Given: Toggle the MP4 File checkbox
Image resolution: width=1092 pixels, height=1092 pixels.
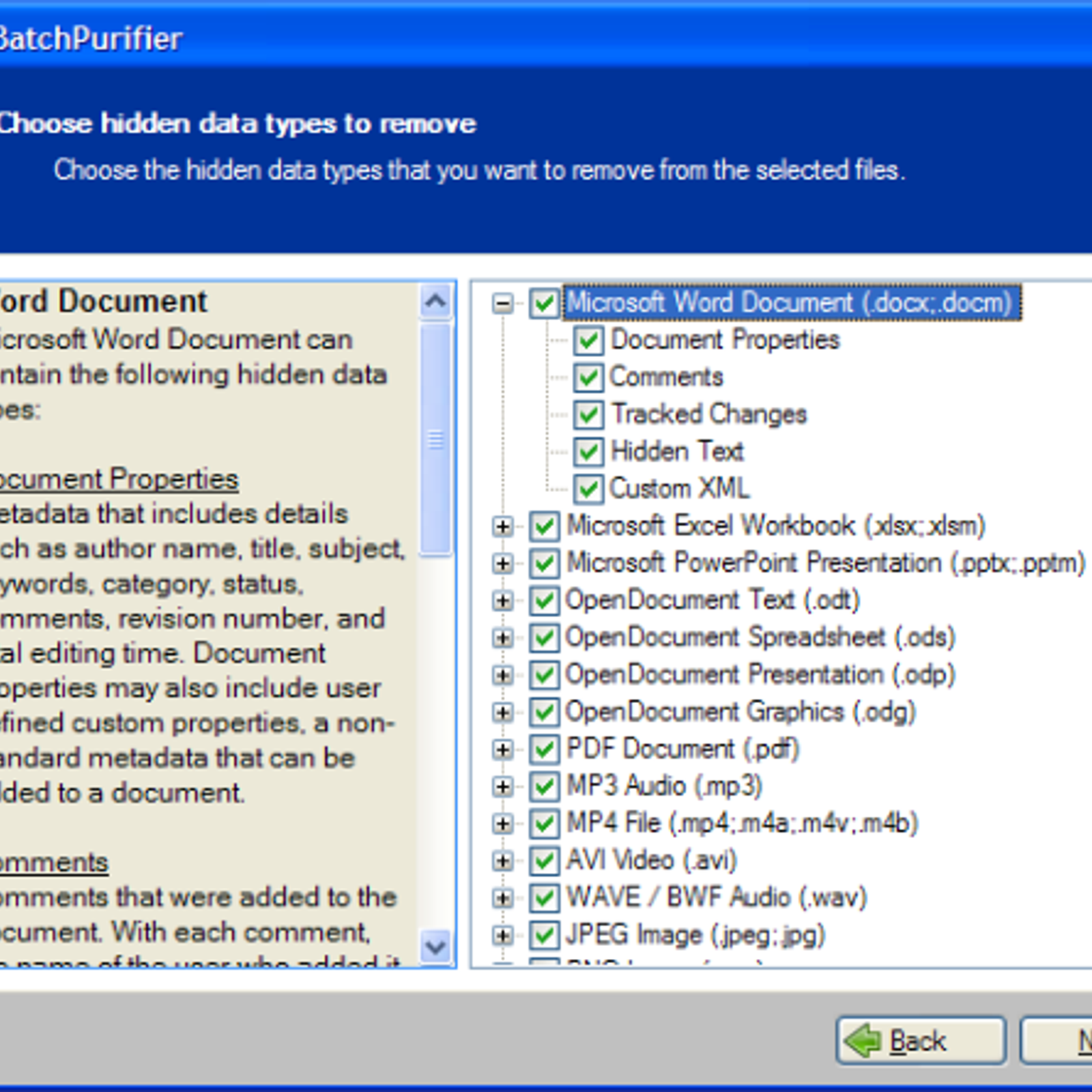Looking at the screenshot, I should (545, 824).
